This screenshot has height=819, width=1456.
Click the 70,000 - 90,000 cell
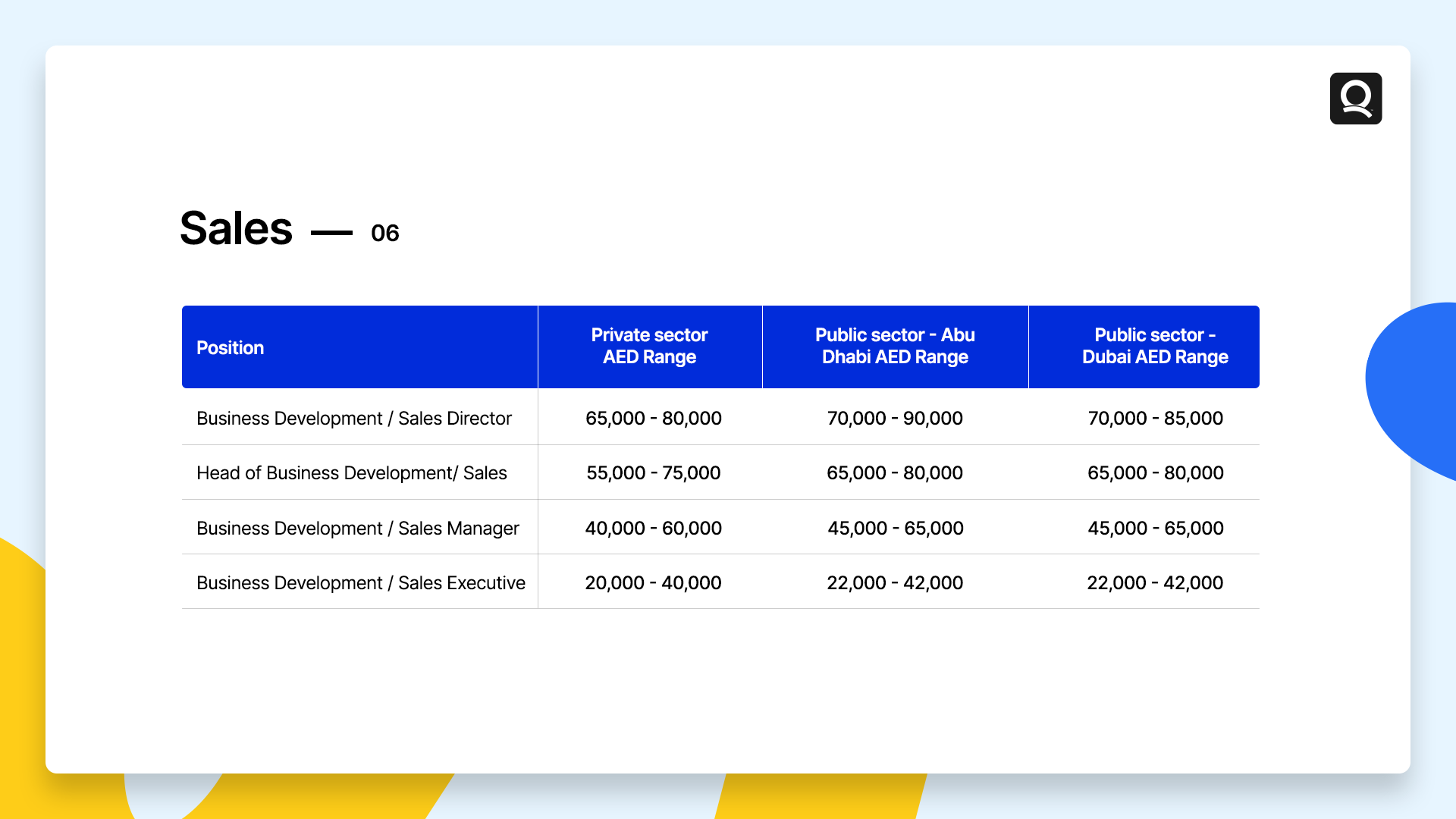[895, 418]
